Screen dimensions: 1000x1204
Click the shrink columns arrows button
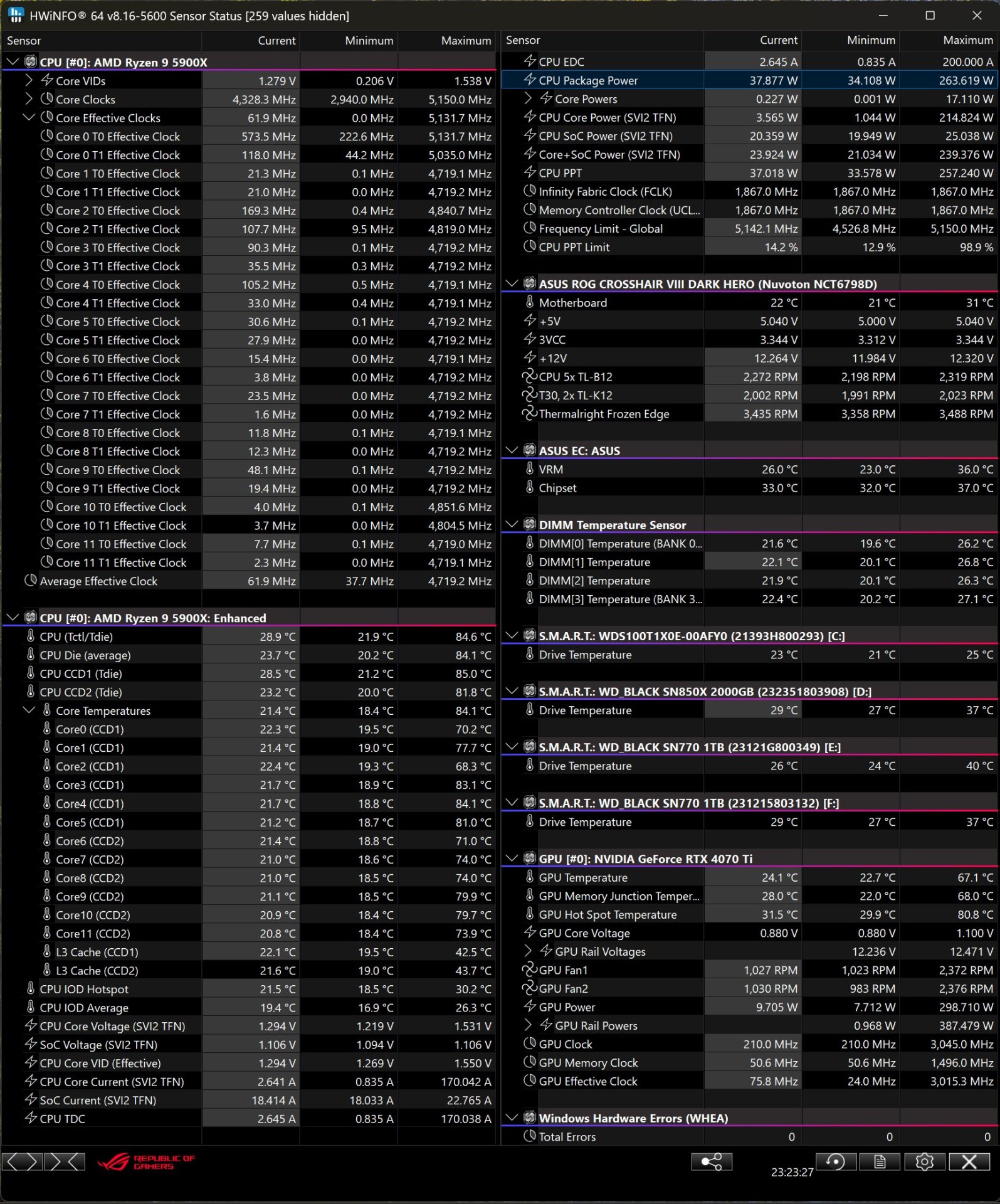(x=65, y=1162)
